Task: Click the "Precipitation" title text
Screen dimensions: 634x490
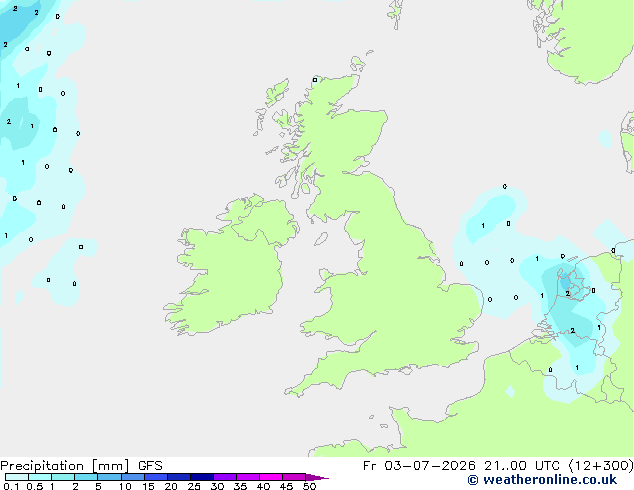Action: [x=42, y=466]
